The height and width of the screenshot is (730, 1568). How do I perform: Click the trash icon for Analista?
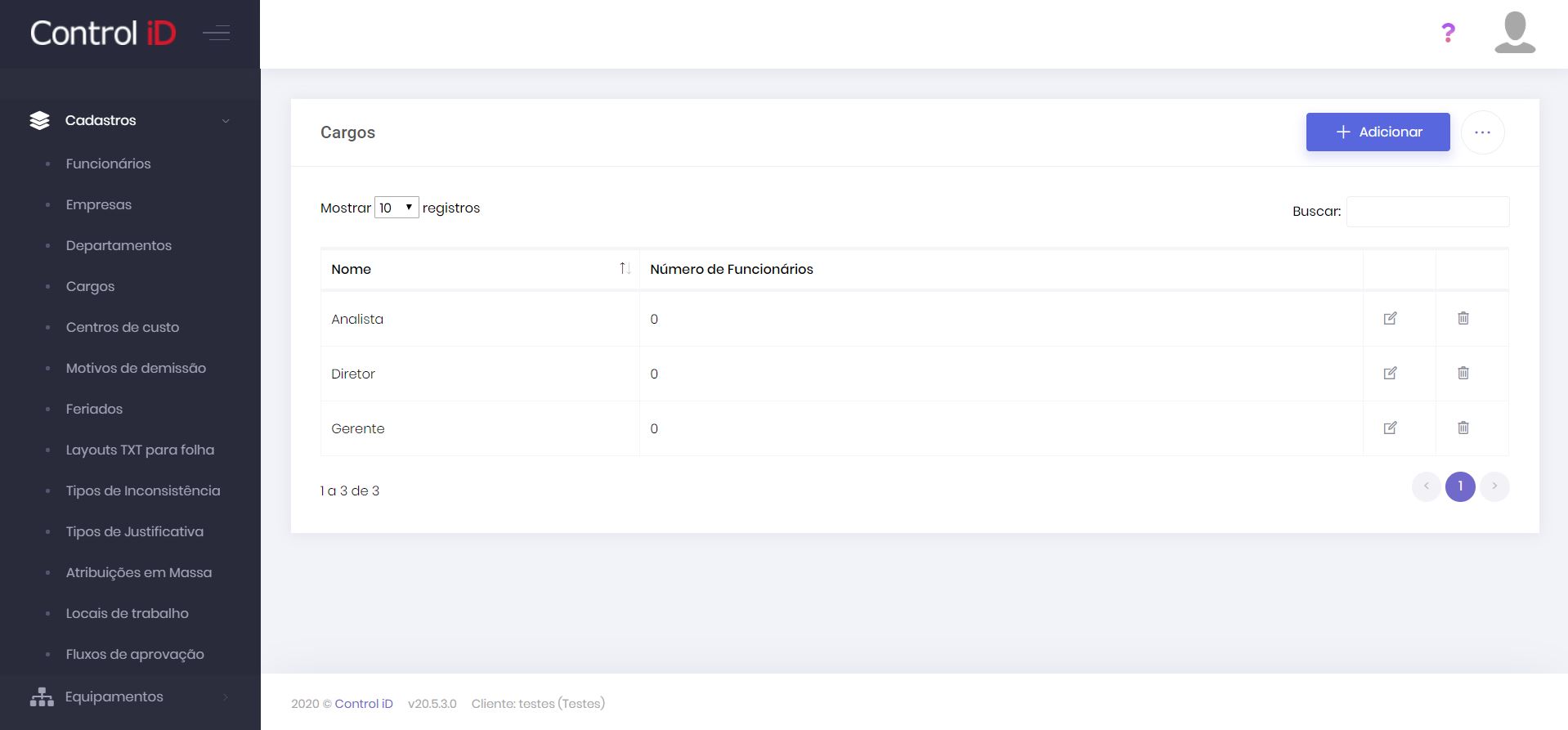[1463, 318]
